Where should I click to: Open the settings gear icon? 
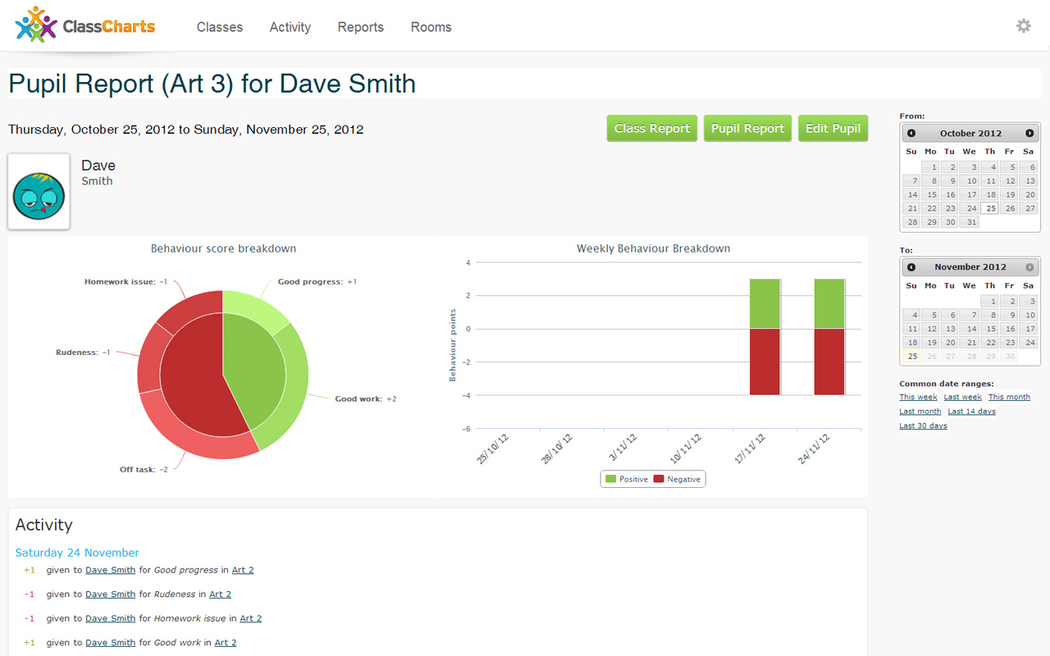click(1023, 26)
